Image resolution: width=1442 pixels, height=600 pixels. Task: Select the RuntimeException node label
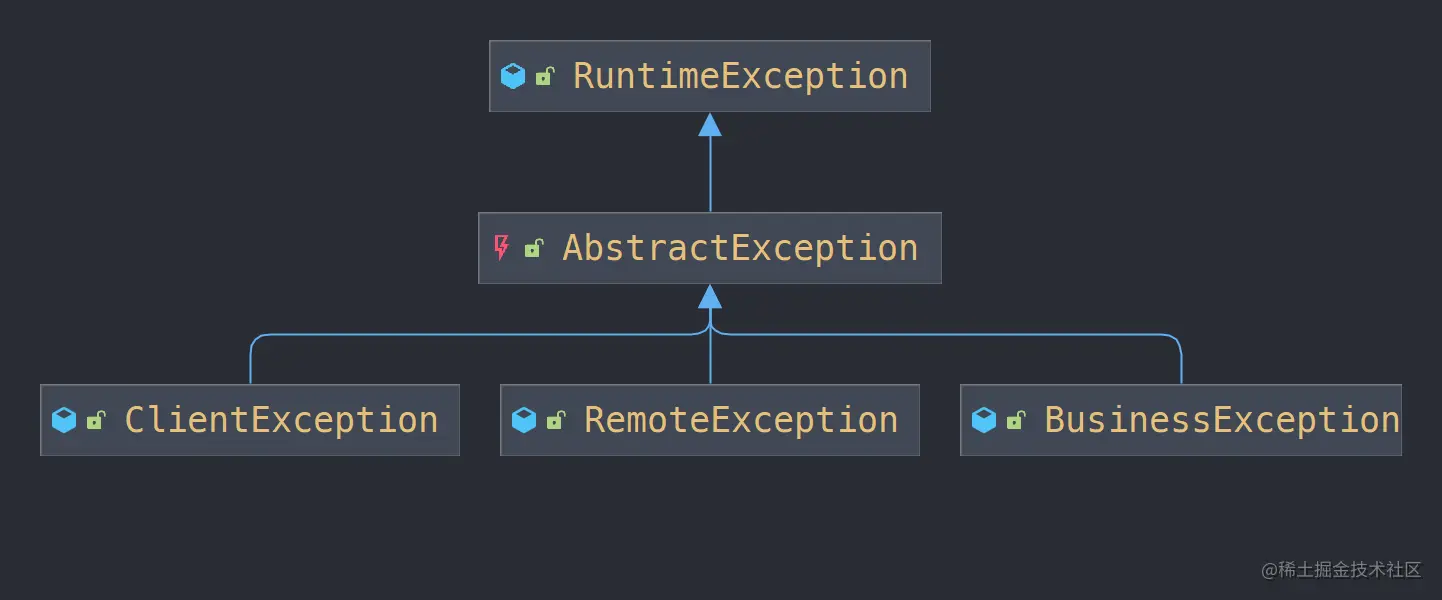point(740,76)
